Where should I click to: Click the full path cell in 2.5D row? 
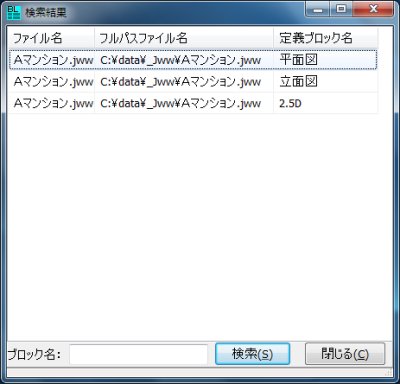(184, 103)
